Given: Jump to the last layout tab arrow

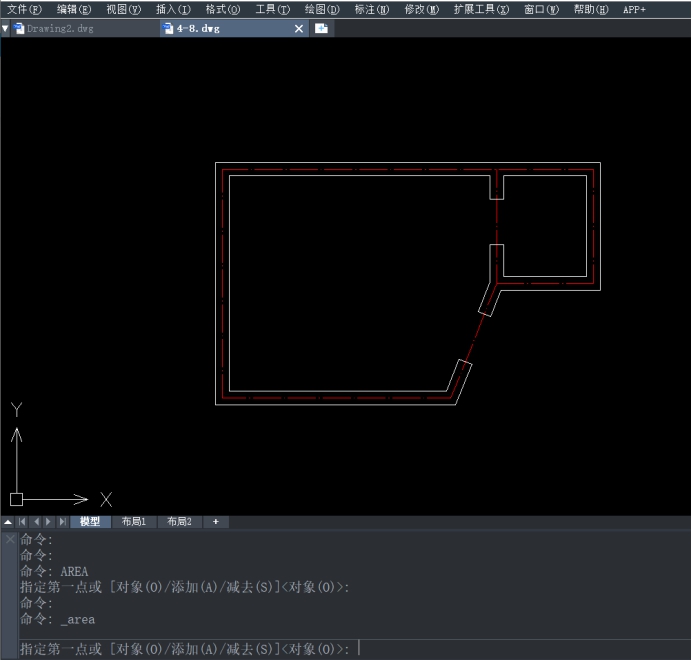Looking at the screenshot, I should [62, 522].
